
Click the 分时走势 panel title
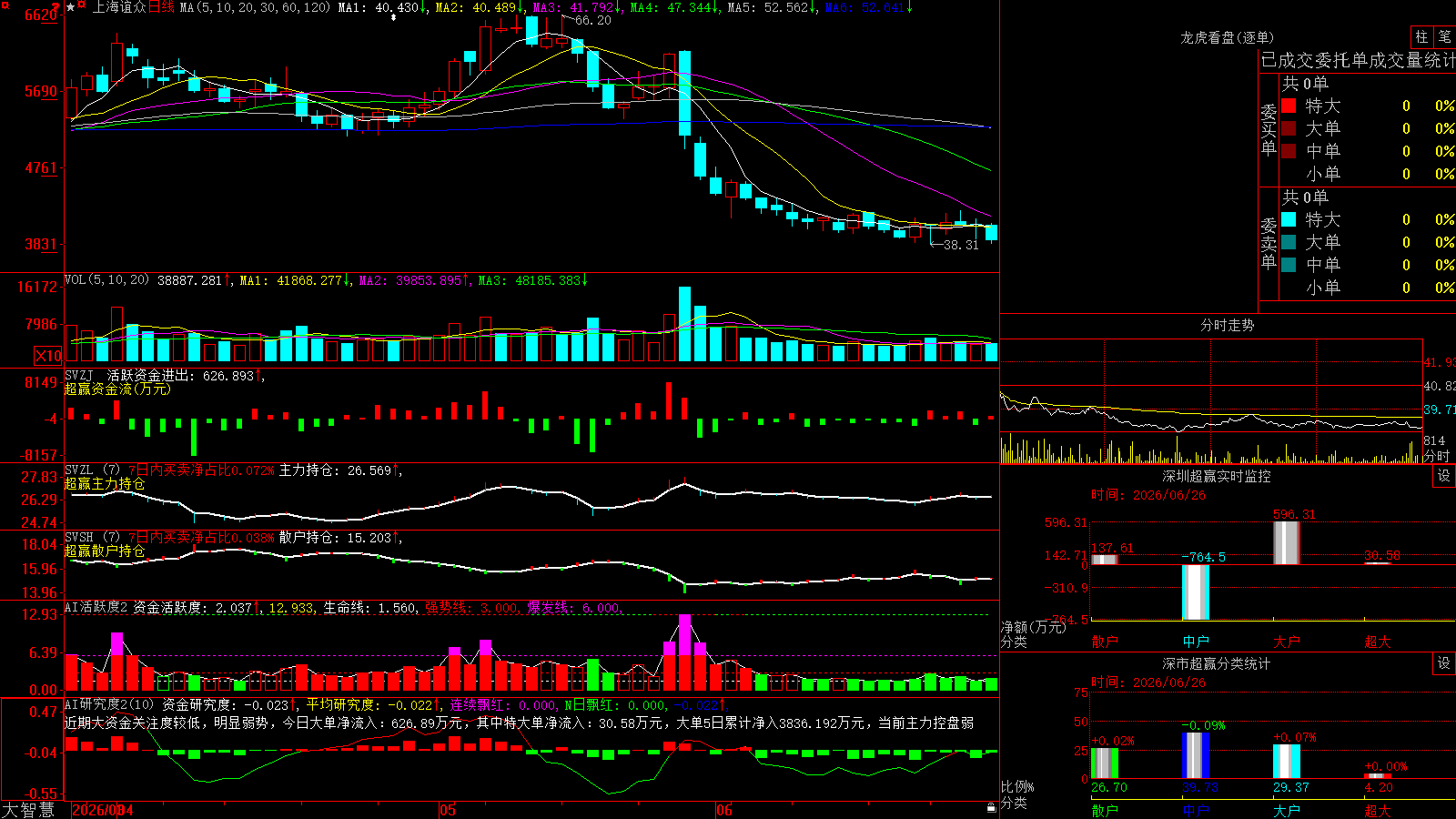tap(1227, 325)
